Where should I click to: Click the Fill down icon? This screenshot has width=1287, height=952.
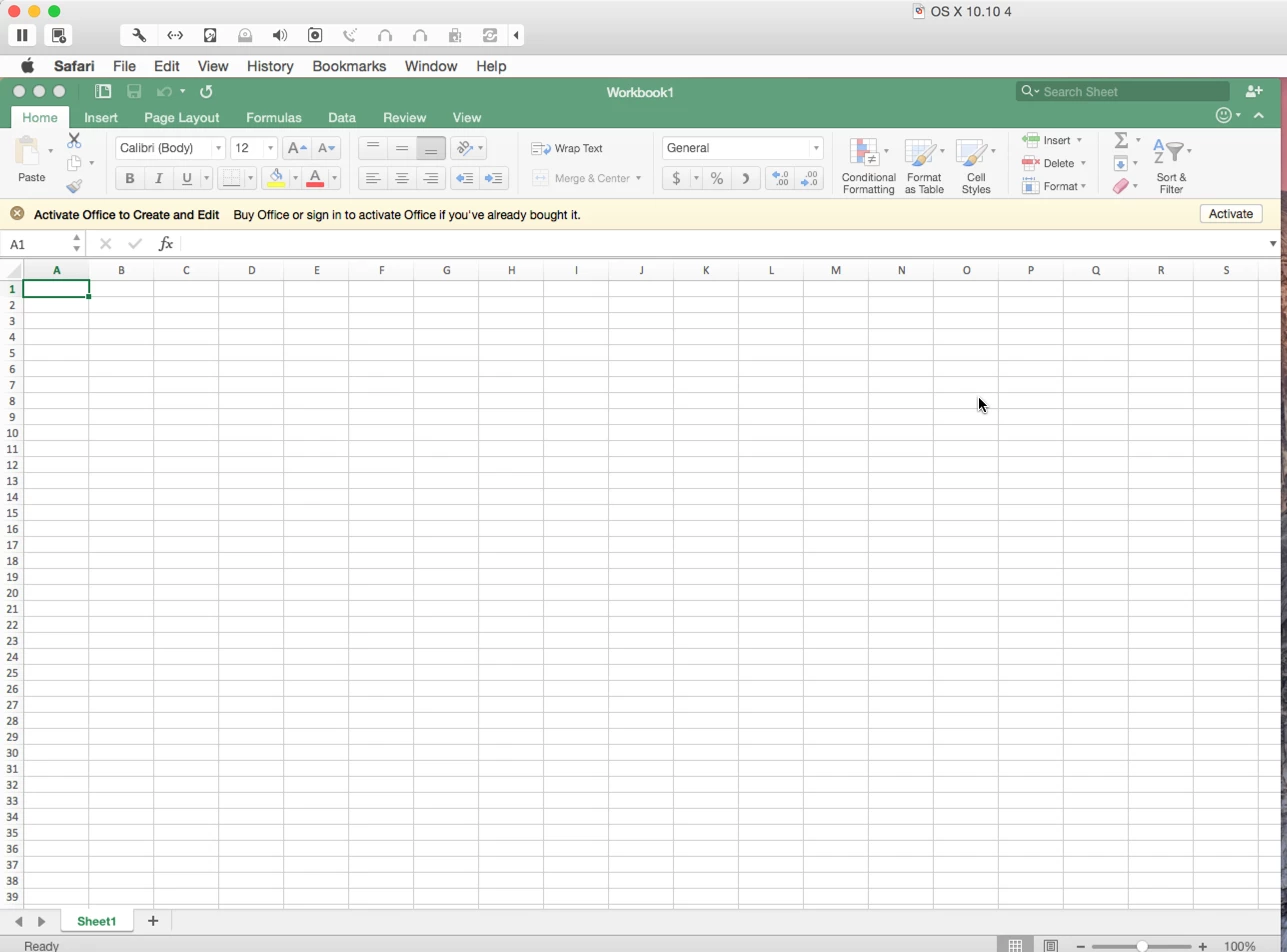coord(1121,163)
